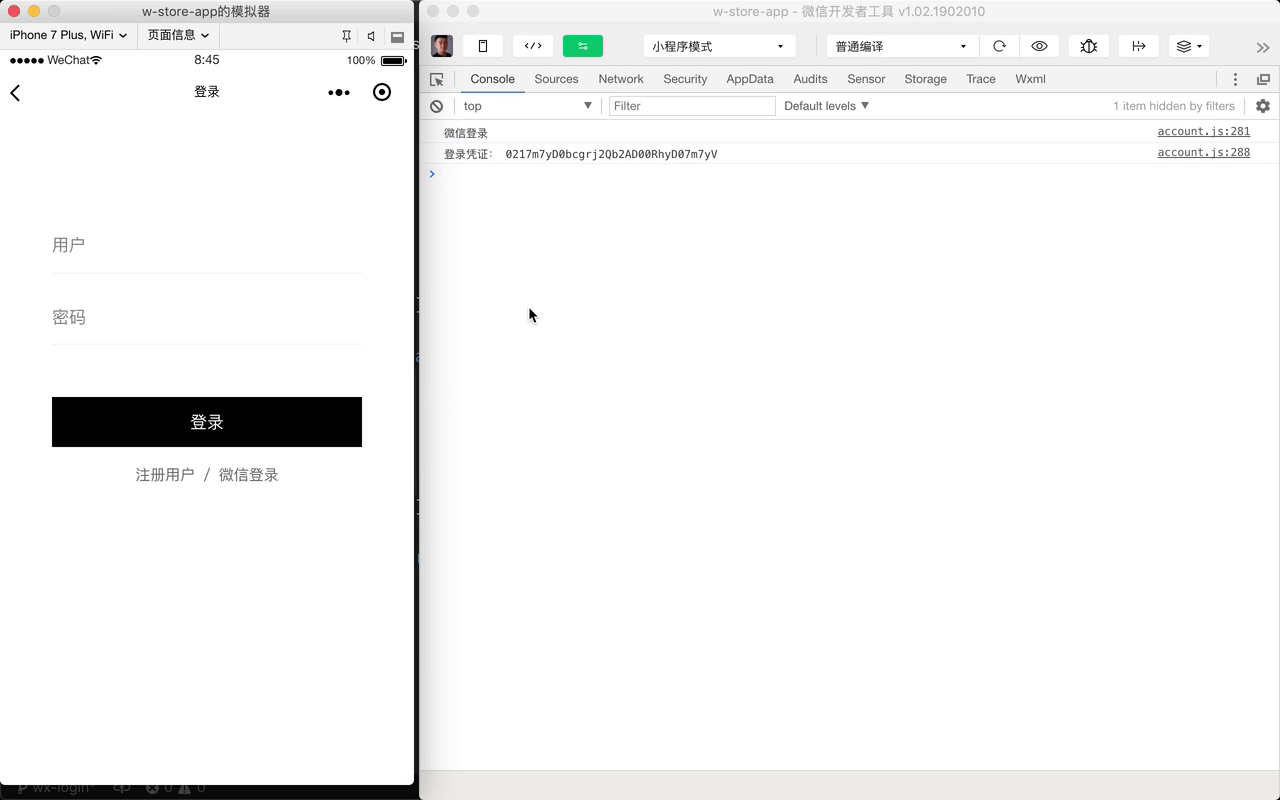Open the account.js:288 source link
The image size is (1280, 800).
click(x=1203, y=153)
